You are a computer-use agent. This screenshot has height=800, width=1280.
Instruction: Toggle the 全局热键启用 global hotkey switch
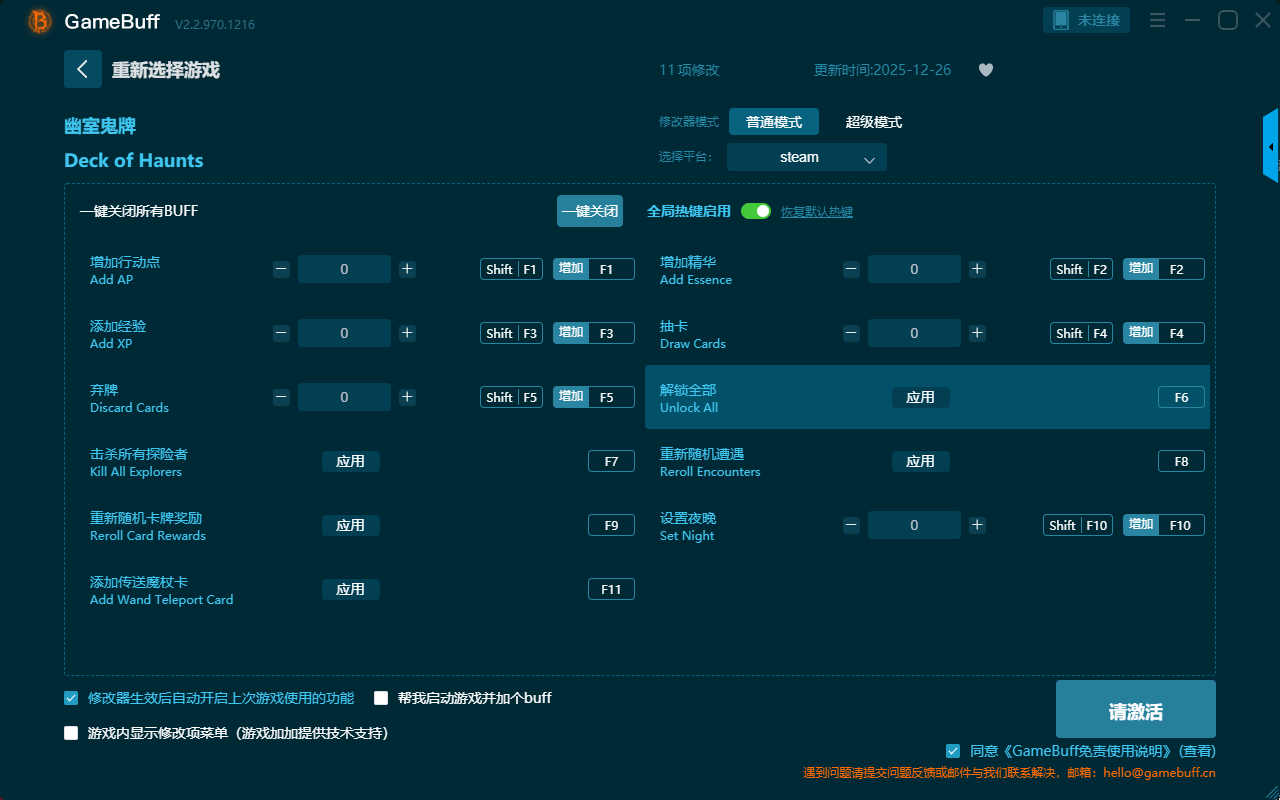tap(755, 211)
